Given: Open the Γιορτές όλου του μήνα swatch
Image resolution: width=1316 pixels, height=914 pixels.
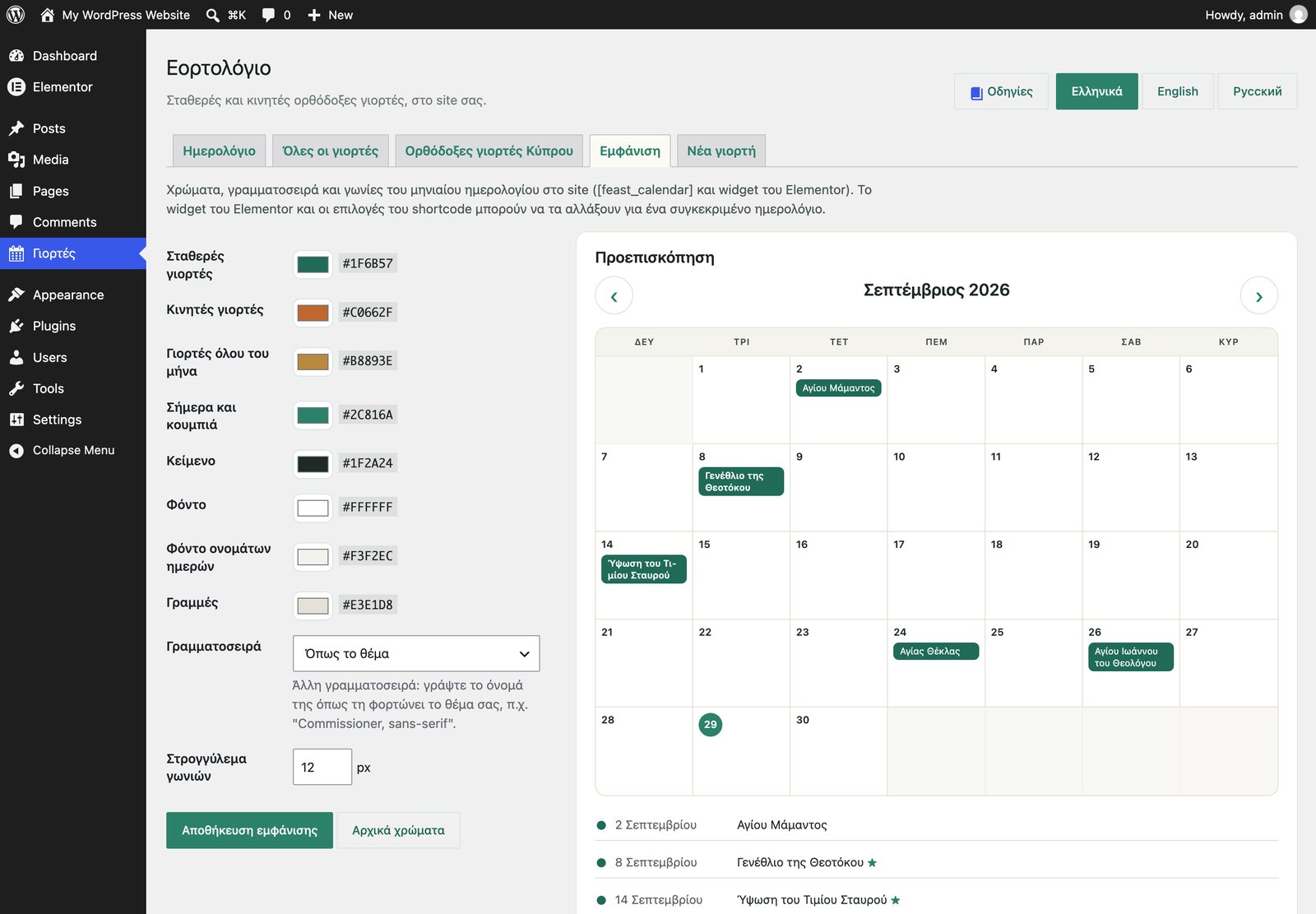Looking at the screenshot, I should [x=313, y=361].
